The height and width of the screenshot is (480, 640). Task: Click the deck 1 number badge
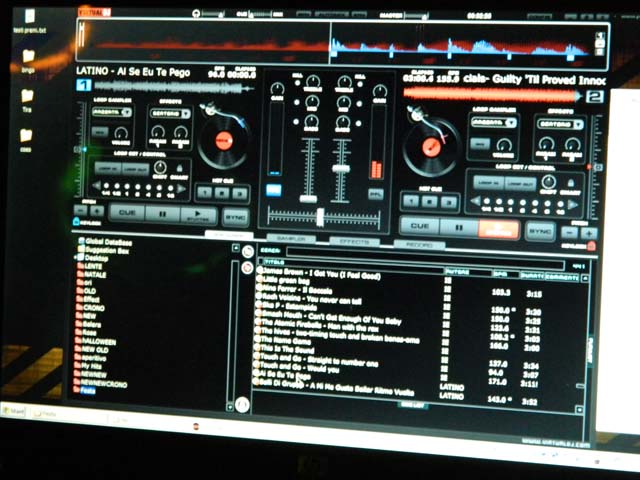(83, 85)
